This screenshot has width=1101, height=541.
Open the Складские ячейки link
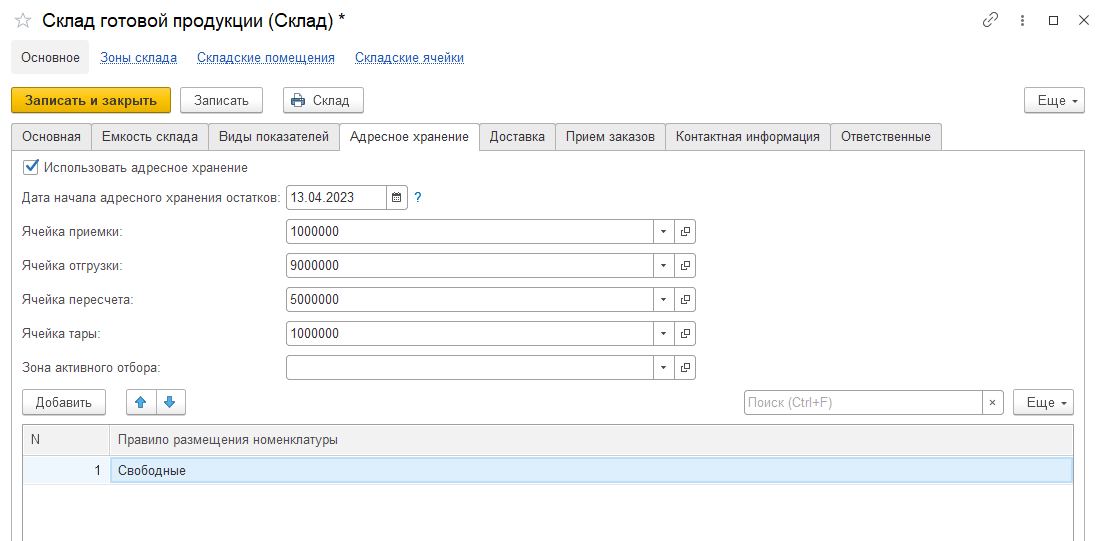click(409, 58)
